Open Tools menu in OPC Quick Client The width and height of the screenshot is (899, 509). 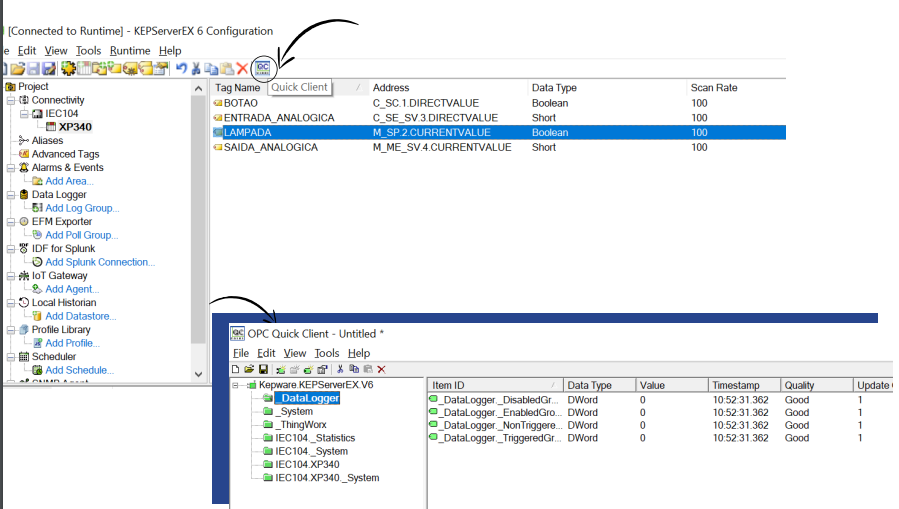(x=327, y=353)
